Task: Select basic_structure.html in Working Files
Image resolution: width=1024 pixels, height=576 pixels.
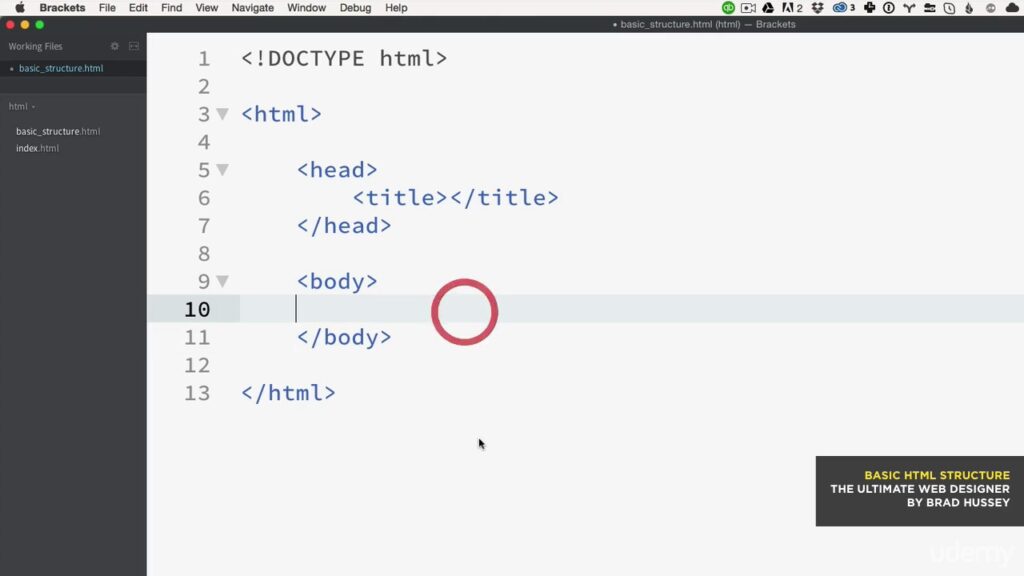Action: [x=61, y=68]
